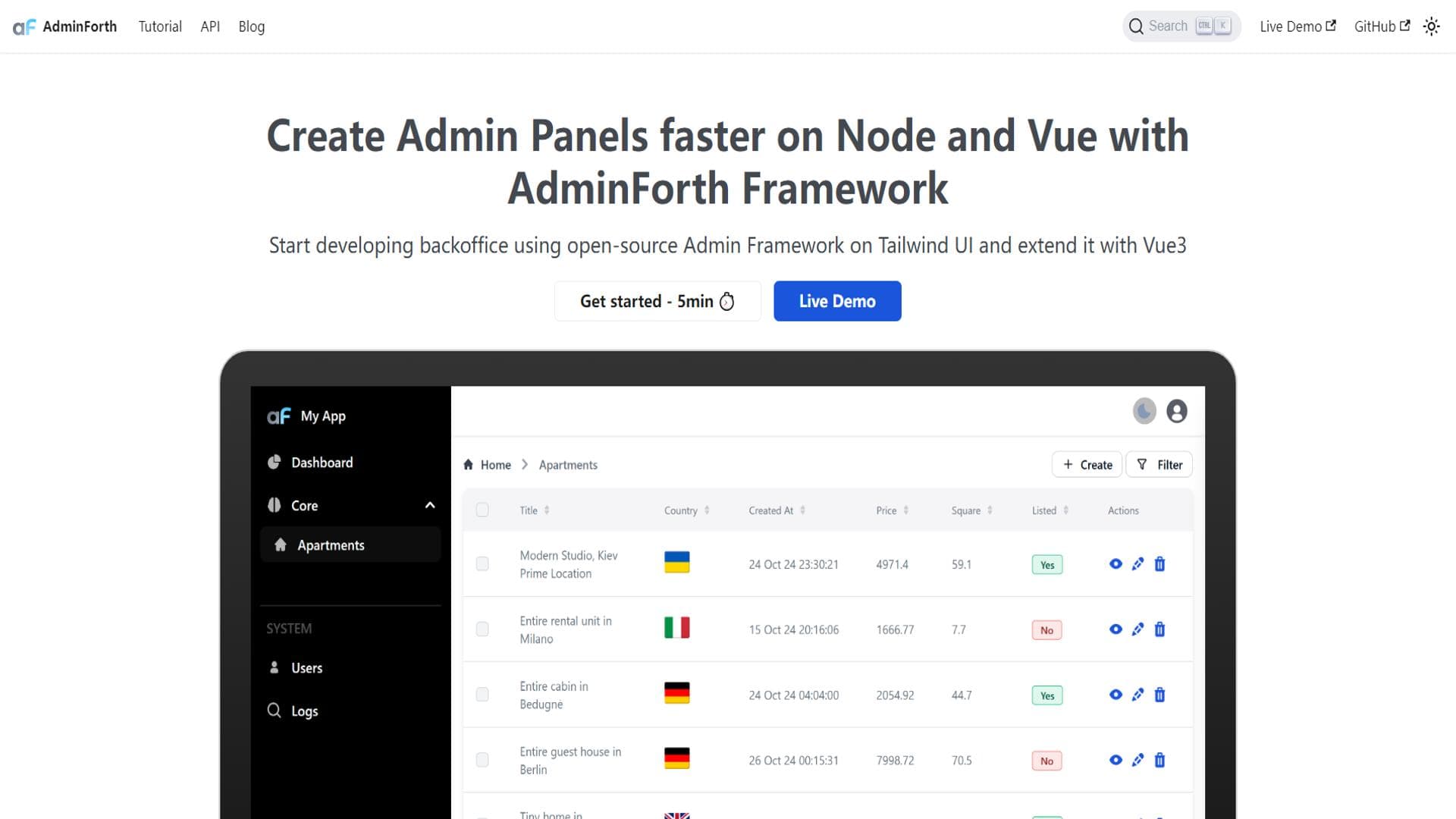Collapse the Core section chevron
The height and width of the screenshot is (819, 1456).
430,505
